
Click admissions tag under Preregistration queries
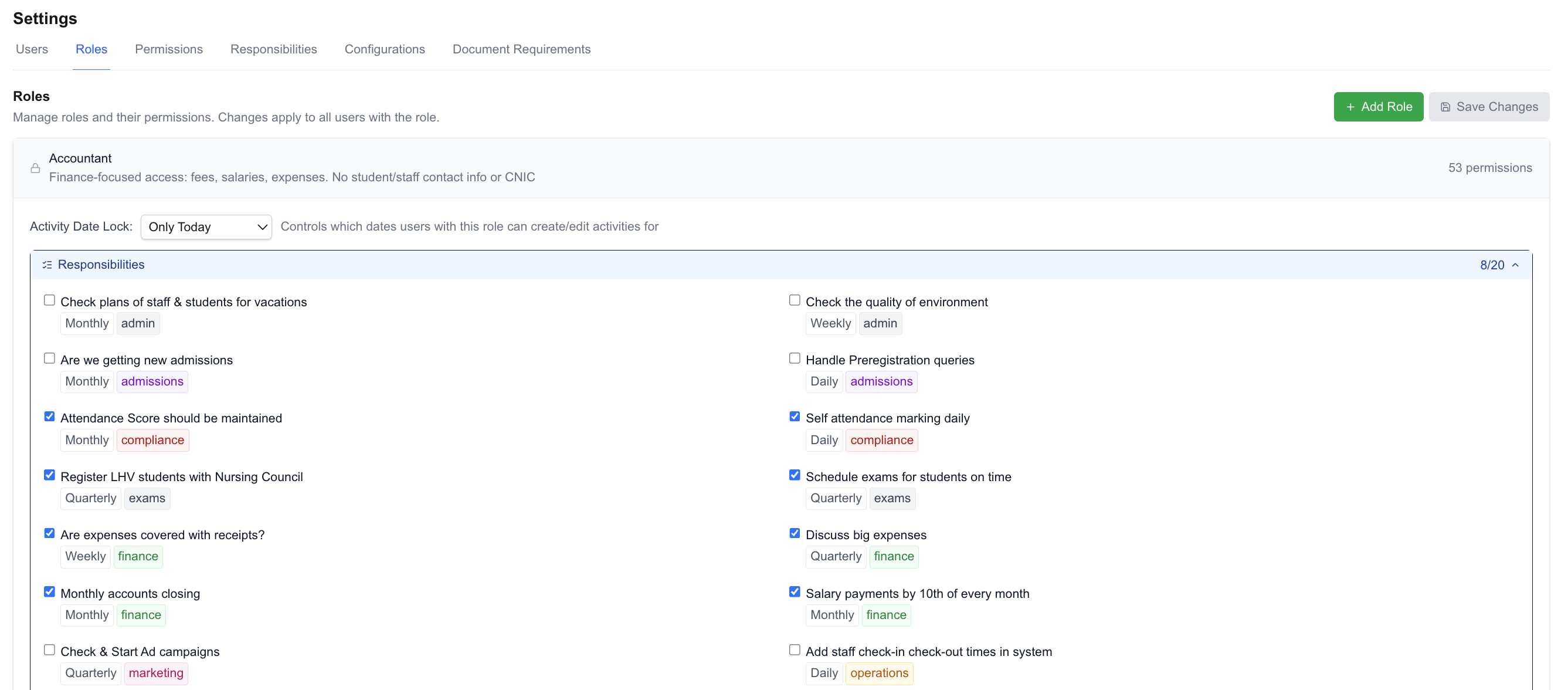pyautogui.click(x=881, y=382)
